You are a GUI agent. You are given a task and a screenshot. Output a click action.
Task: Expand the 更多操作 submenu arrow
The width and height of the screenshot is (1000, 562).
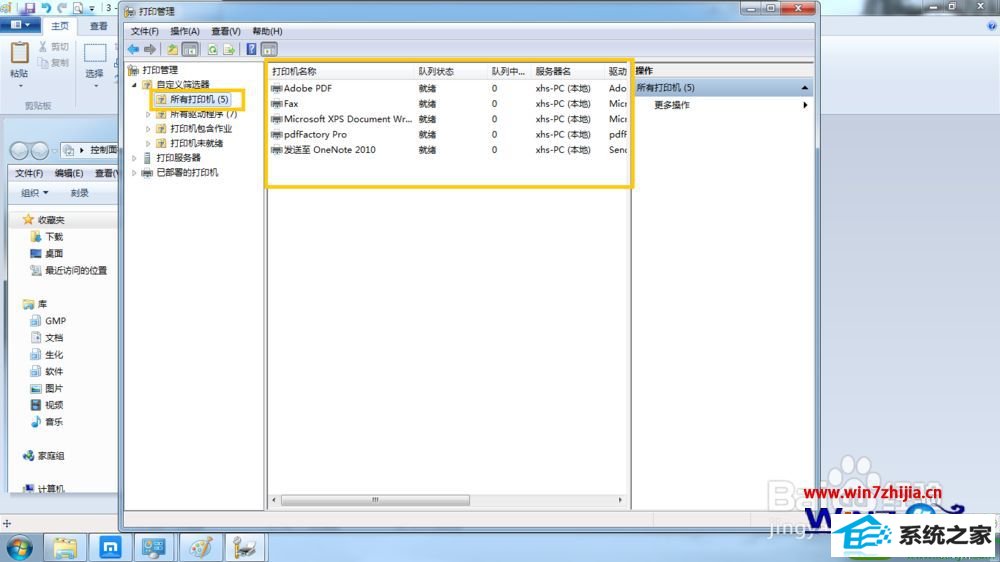(805, 105)
